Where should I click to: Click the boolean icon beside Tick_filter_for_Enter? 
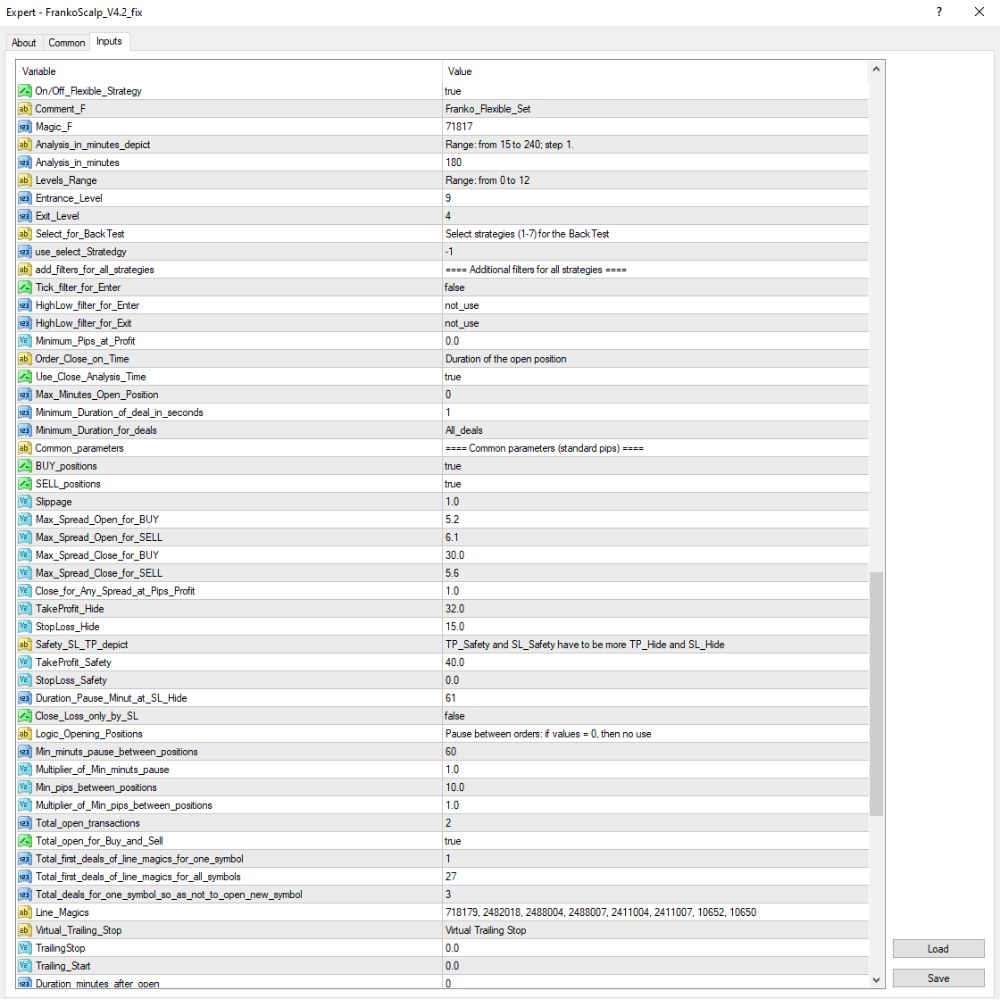(25, 287)
